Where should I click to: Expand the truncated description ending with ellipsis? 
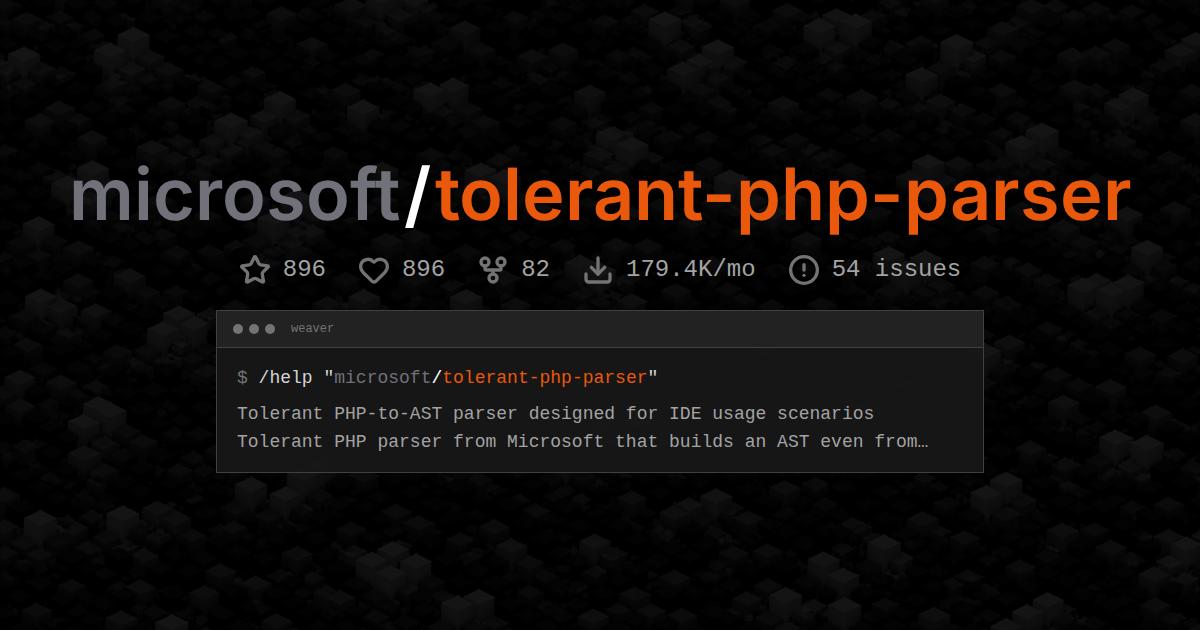pos(583,441)
